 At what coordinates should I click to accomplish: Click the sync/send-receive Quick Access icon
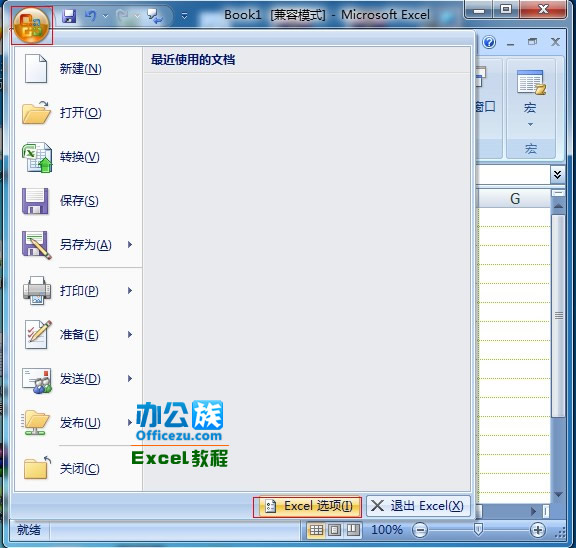(154, 16)
